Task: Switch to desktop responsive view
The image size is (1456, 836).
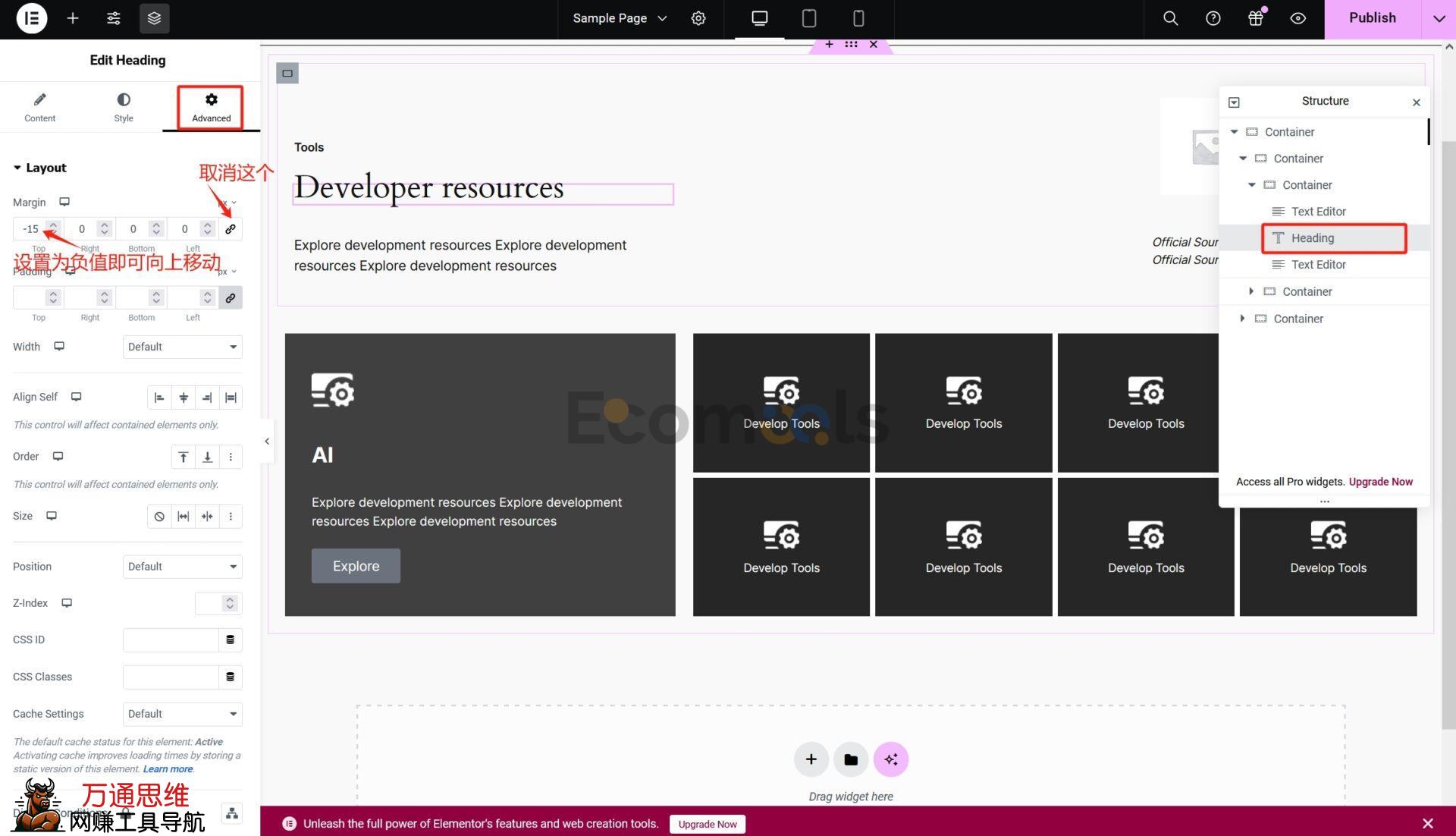Action: pyautogui.click(x=759, y=18)
